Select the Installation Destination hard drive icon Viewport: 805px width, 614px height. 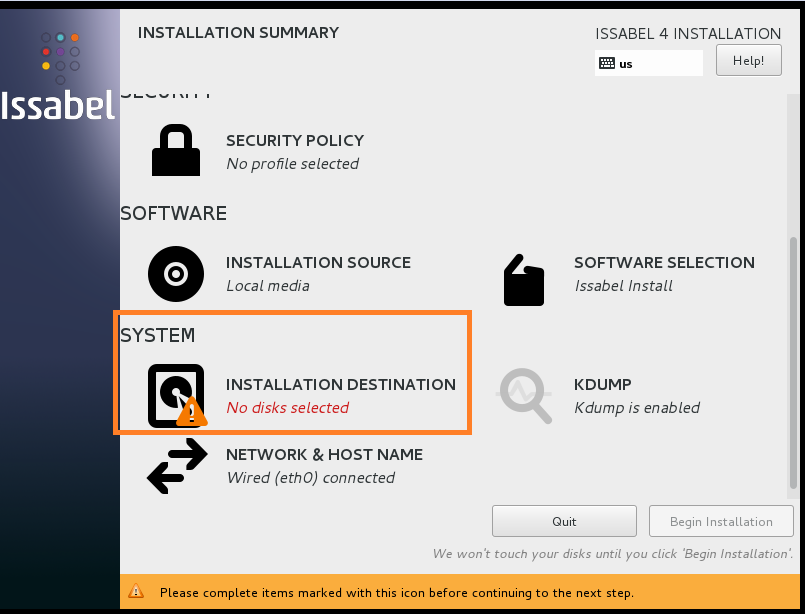click(175, 396)
